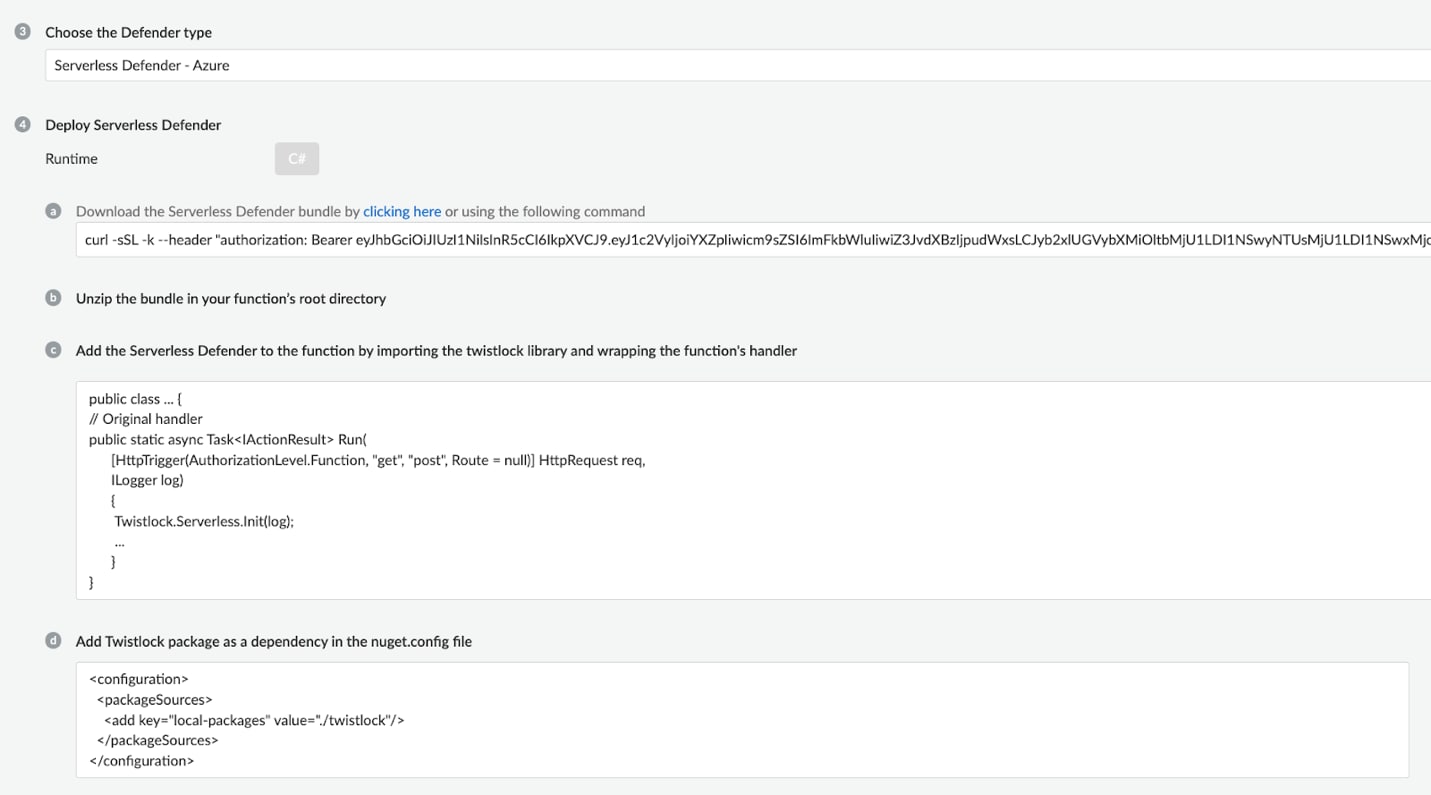Click the "Deploy Serverless Defender" heading
This screenshot has width=1431, height=795.
coord(133,125)
